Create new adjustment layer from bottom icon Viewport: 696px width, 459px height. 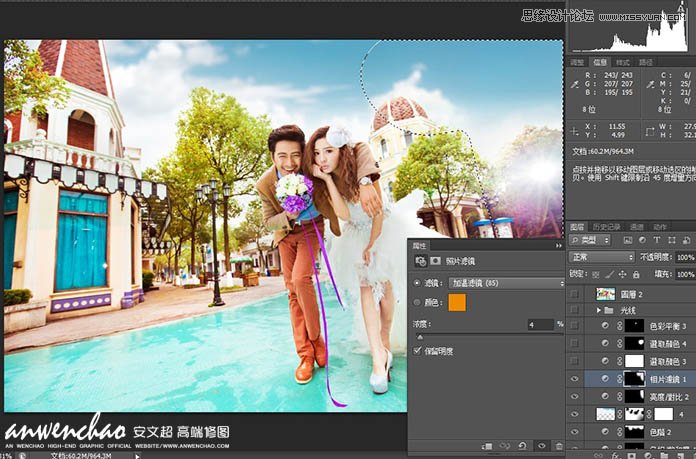click(647, 455)
